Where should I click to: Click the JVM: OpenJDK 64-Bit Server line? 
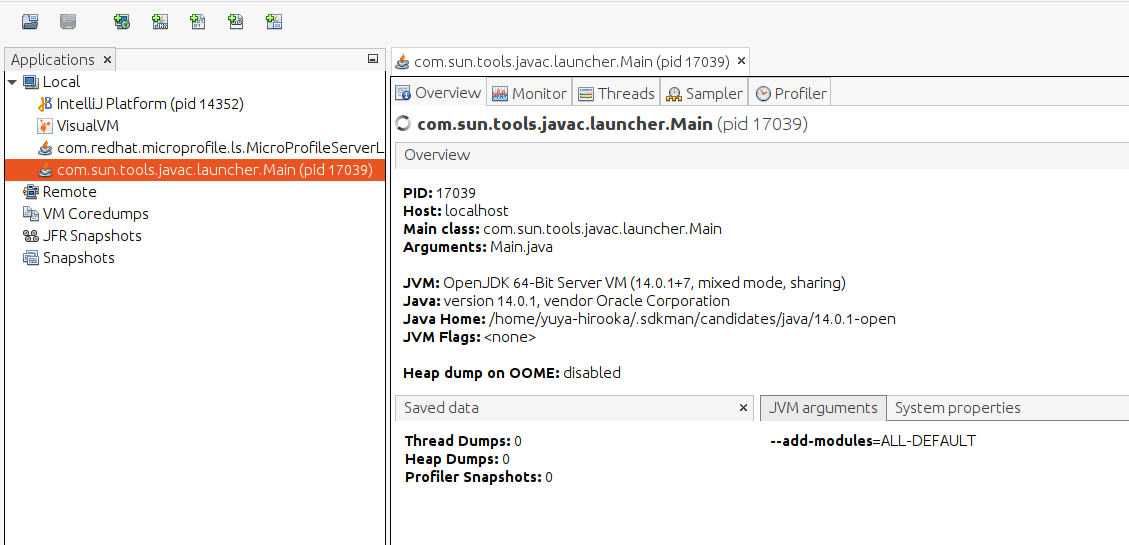(624, 282)
